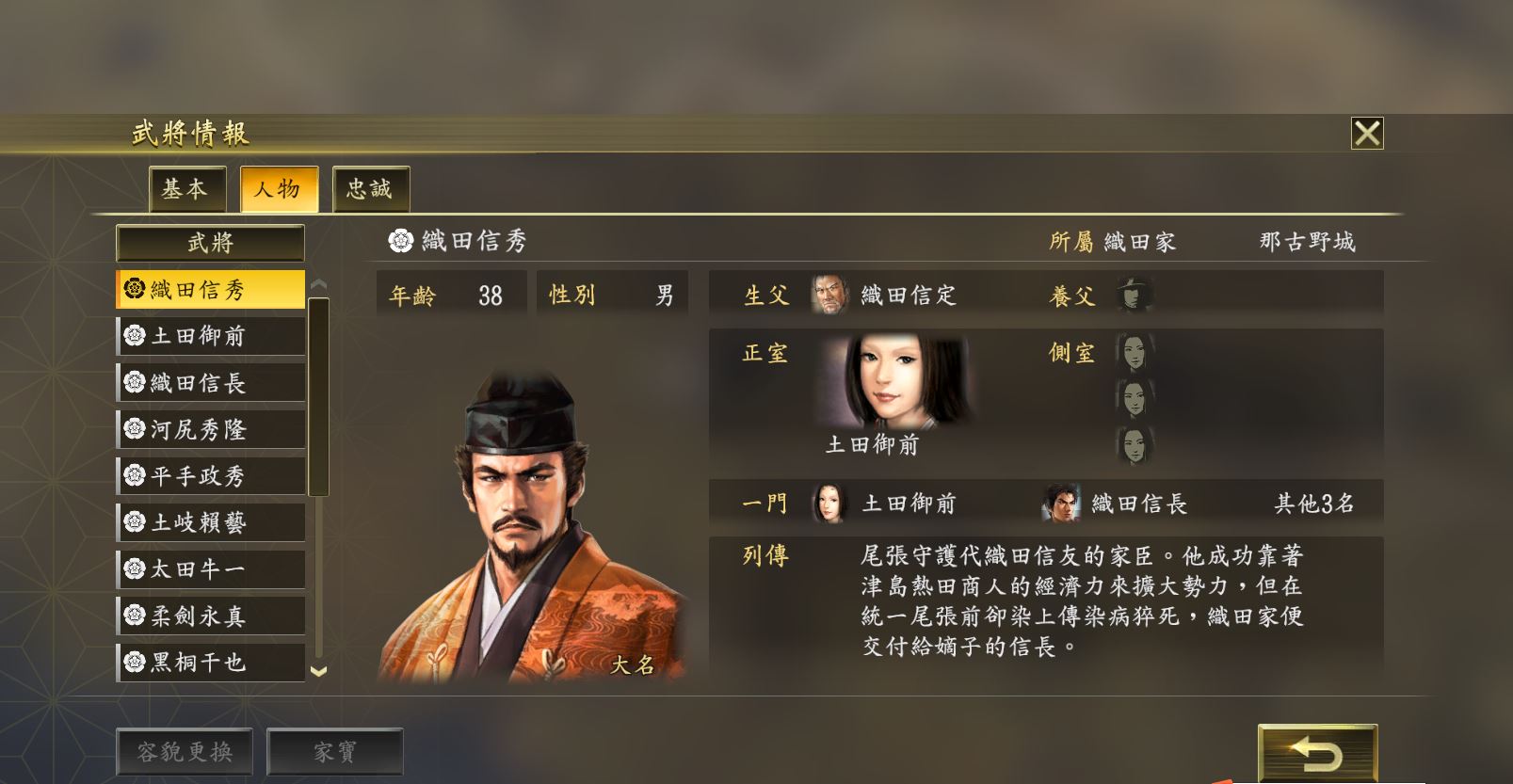Switch to the 忠誠 tab
The width and height of the screenshot is (1513, 784).
pyautogui.click(x=371, y=189)
